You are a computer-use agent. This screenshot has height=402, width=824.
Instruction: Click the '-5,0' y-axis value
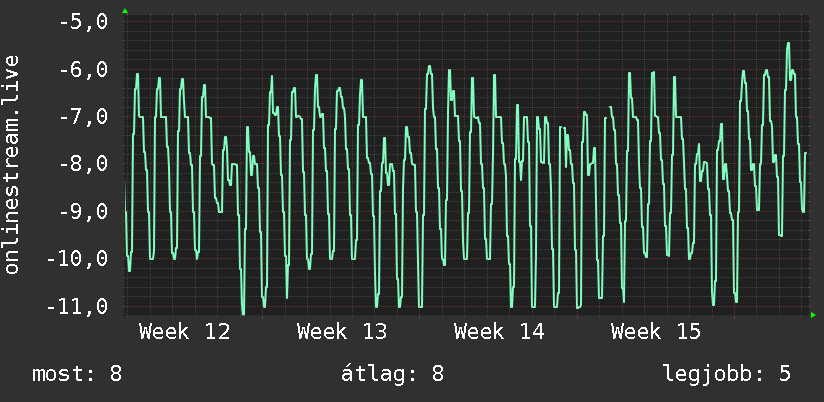click(84, 22)
